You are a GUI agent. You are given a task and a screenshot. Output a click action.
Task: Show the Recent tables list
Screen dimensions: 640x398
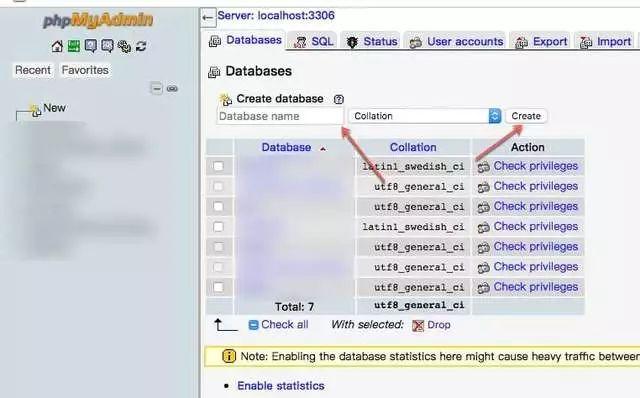click(x=33, y=70)
